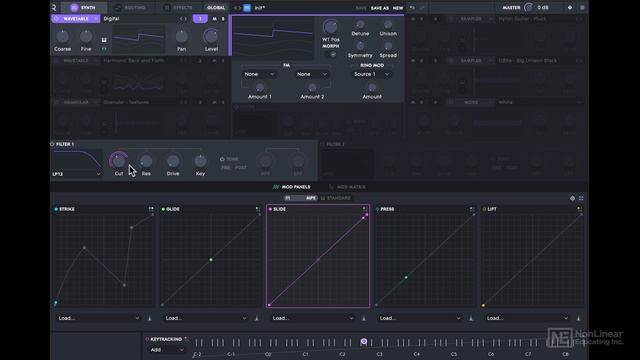Click the Unison knob
This screenshot has width=640, height=360.
pos(388,25)
